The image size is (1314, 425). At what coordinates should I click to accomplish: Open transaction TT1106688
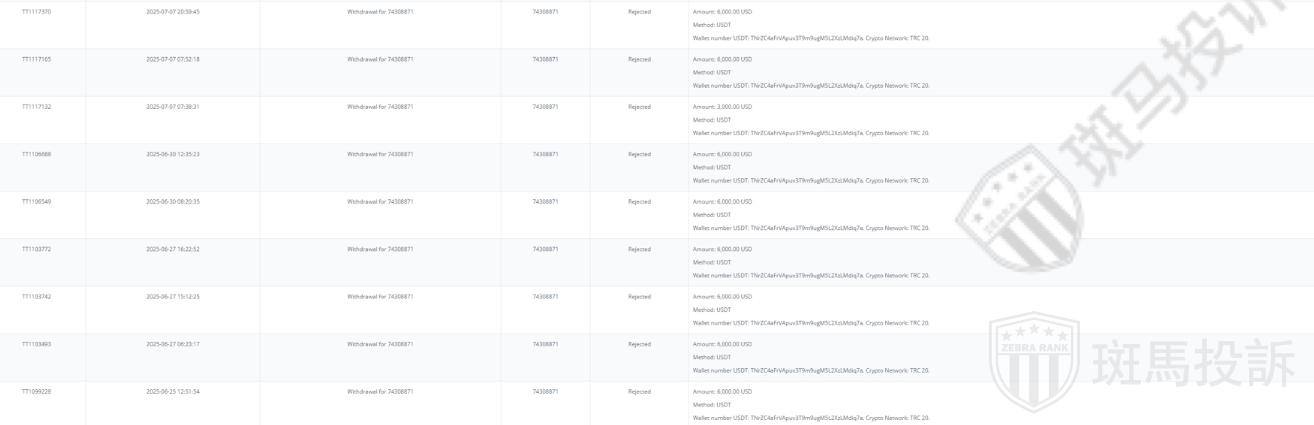pyautogui.click(x=37, y=154)
